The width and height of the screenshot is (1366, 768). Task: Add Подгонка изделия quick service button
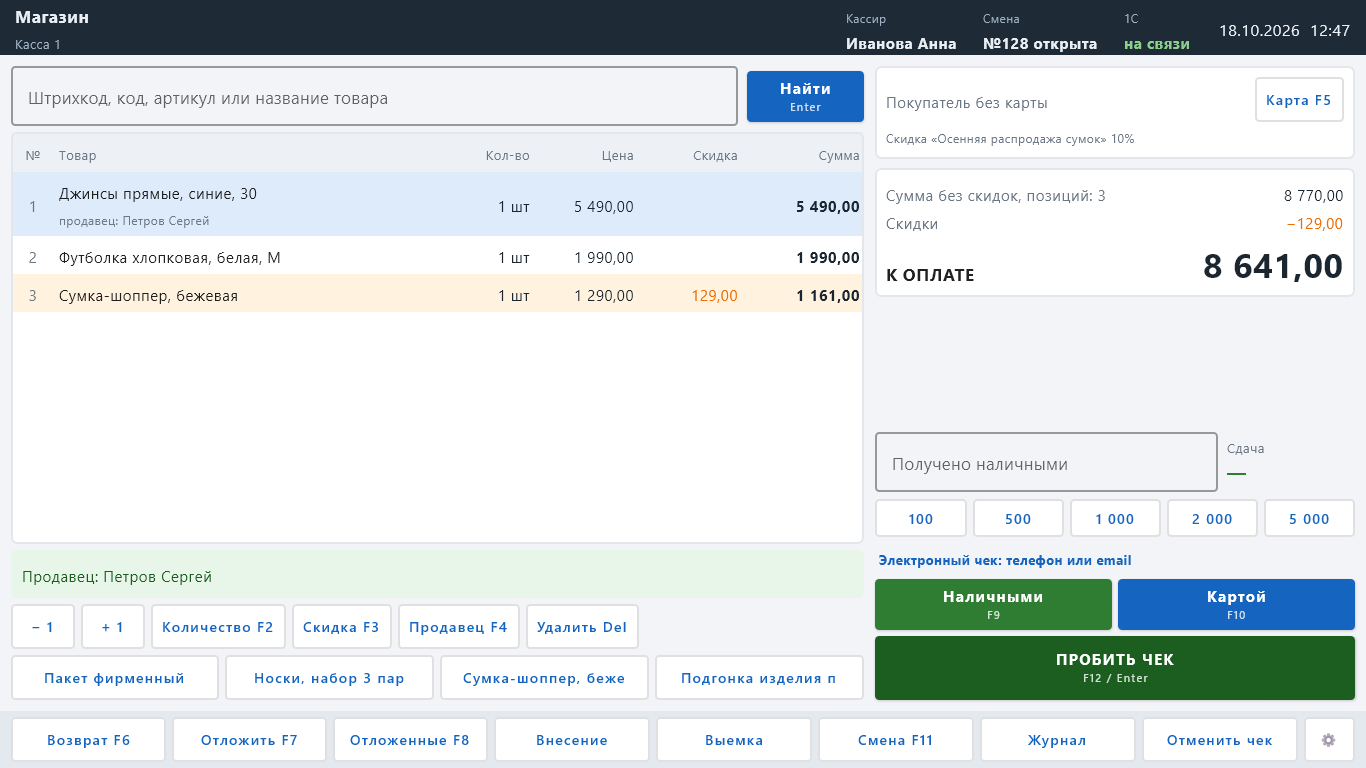coord(759,678)
